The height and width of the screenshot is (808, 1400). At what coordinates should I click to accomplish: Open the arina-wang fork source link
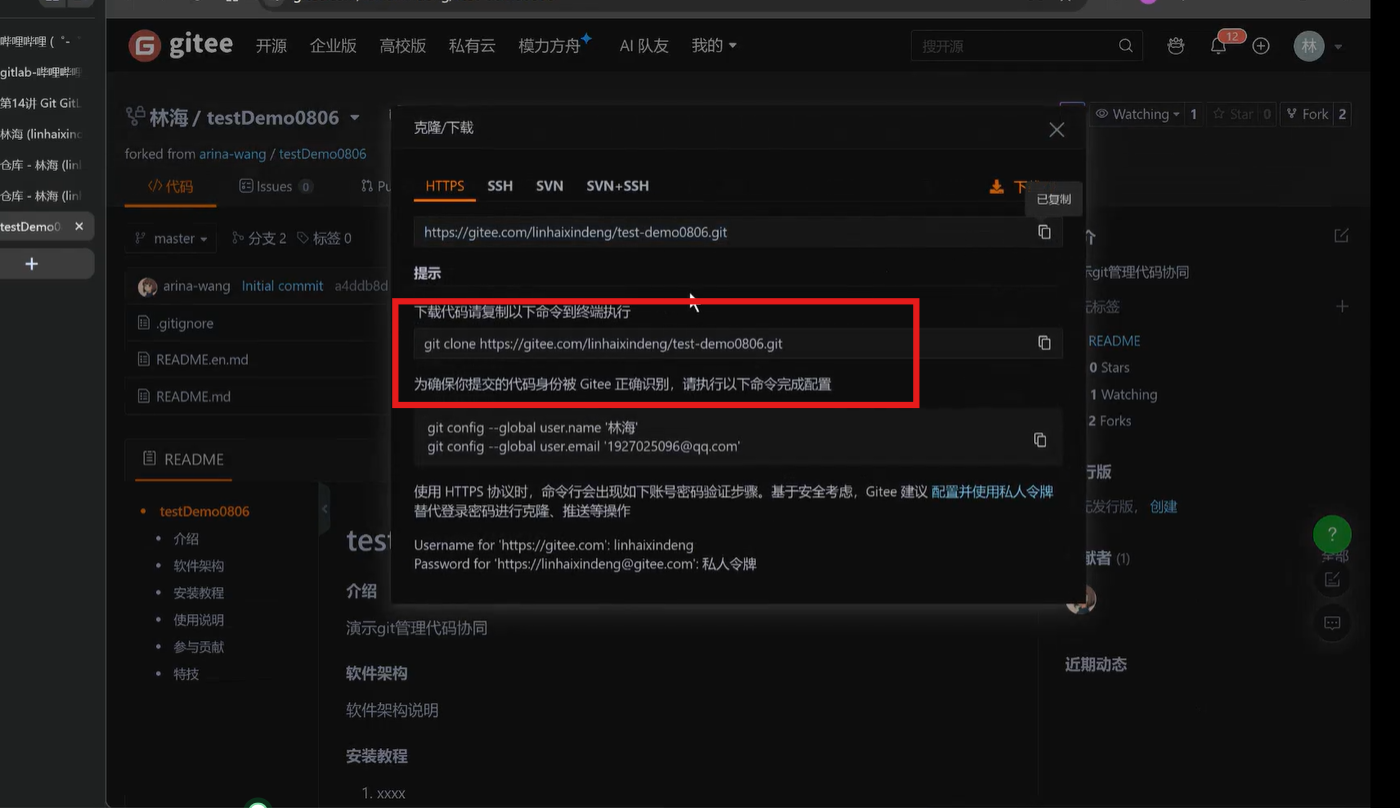pos(233,154)
